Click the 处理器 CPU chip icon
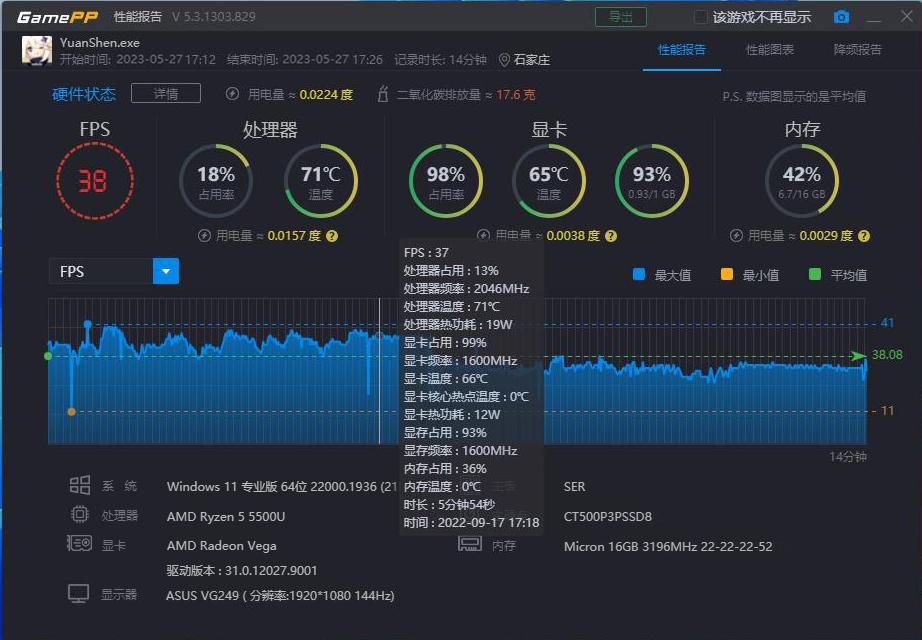This screenshot has width=922, height=640. (x=81, y=513)
